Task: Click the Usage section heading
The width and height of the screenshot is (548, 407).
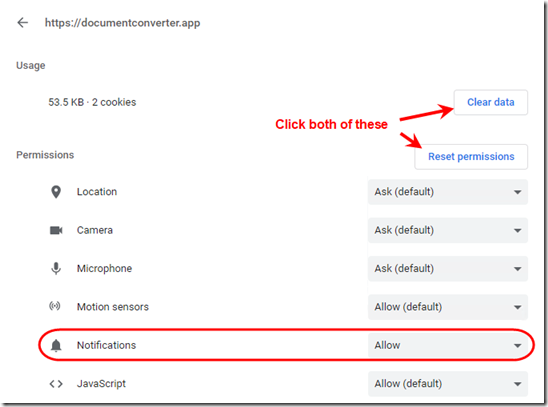Action: point(31,66)
